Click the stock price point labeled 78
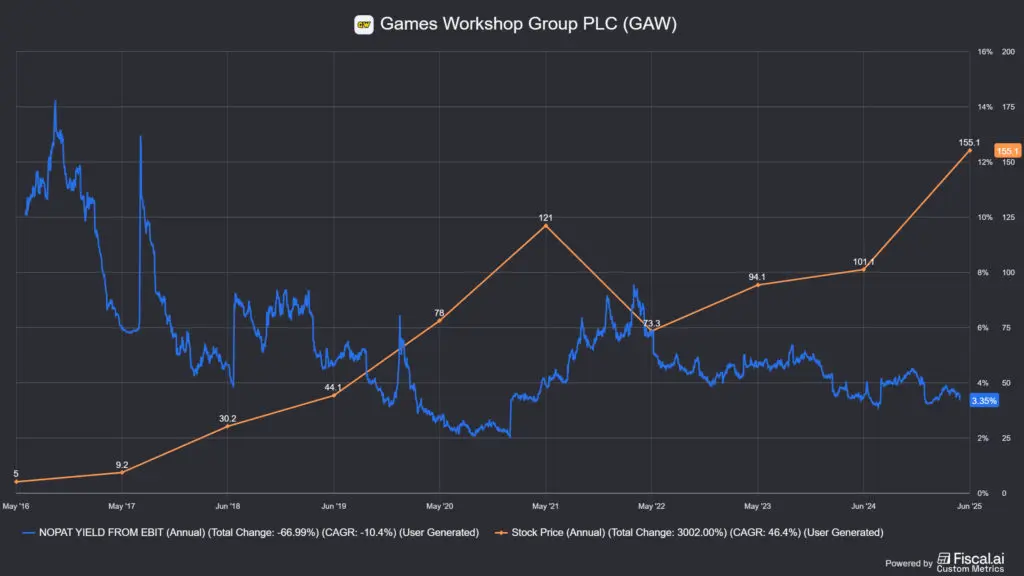The image size is (1024, 576). (x=440, y=321)
